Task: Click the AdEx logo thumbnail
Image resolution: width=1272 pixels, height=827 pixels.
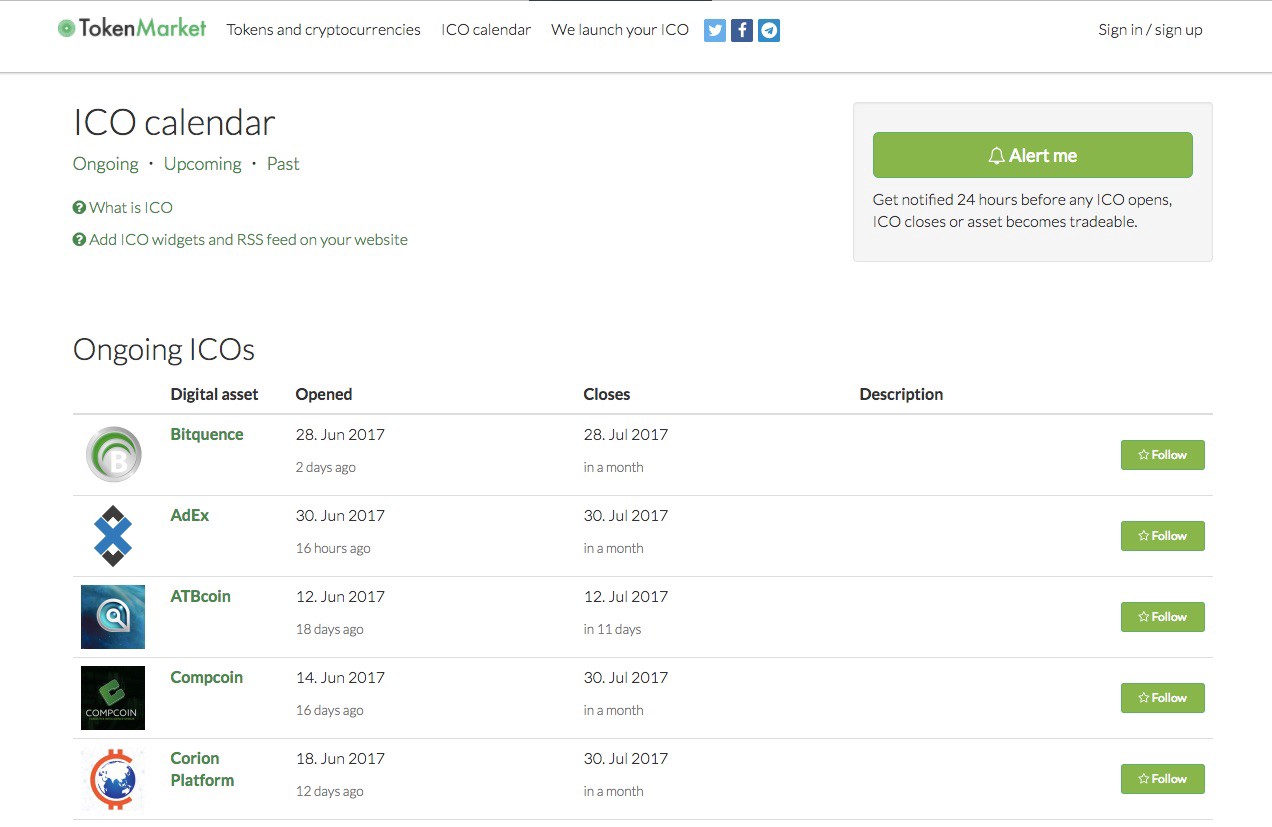Action: click(x=113, y=536)
